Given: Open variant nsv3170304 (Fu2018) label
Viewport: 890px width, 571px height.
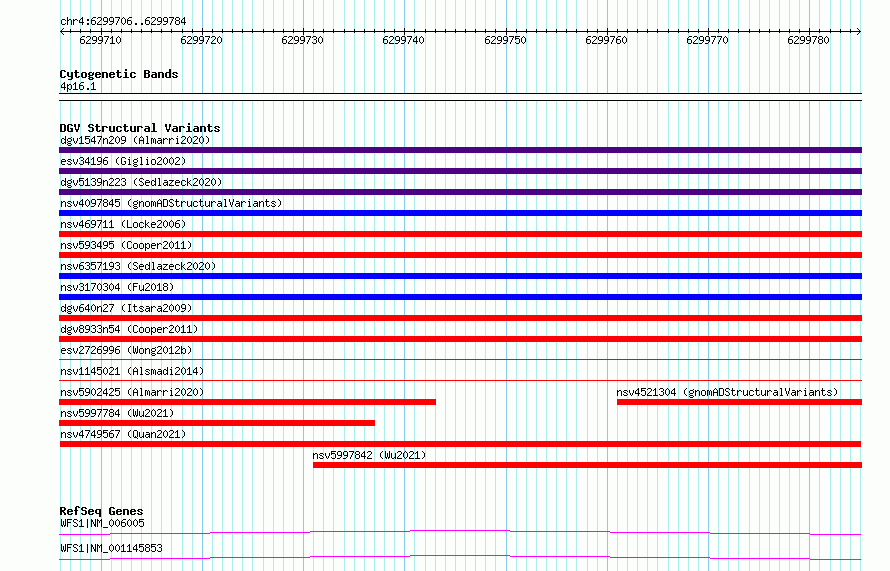Looking at the screenshot, I should pos(117,287).
